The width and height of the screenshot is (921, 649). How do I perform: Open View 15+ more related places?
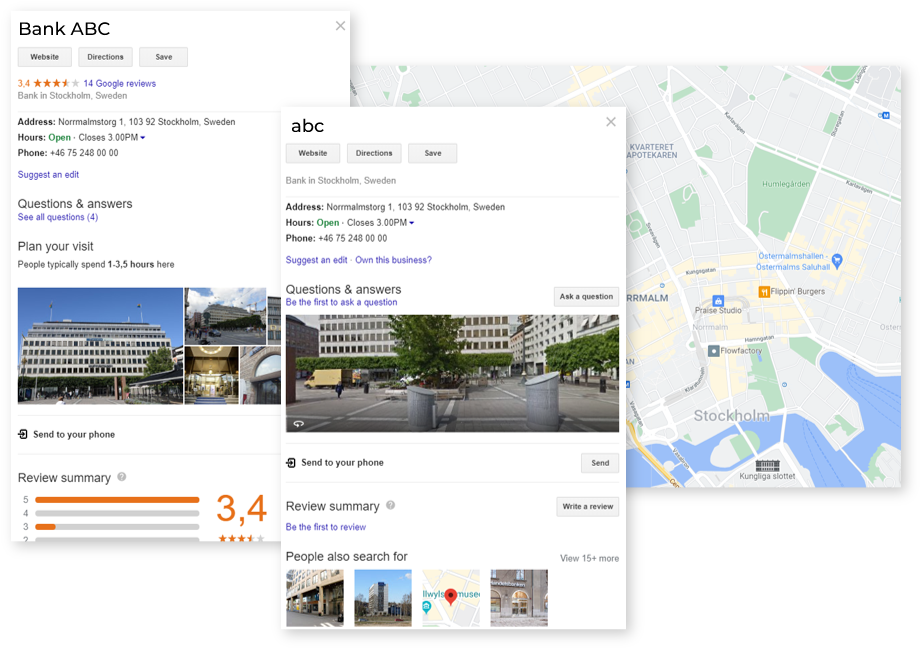tap(589, 558)
